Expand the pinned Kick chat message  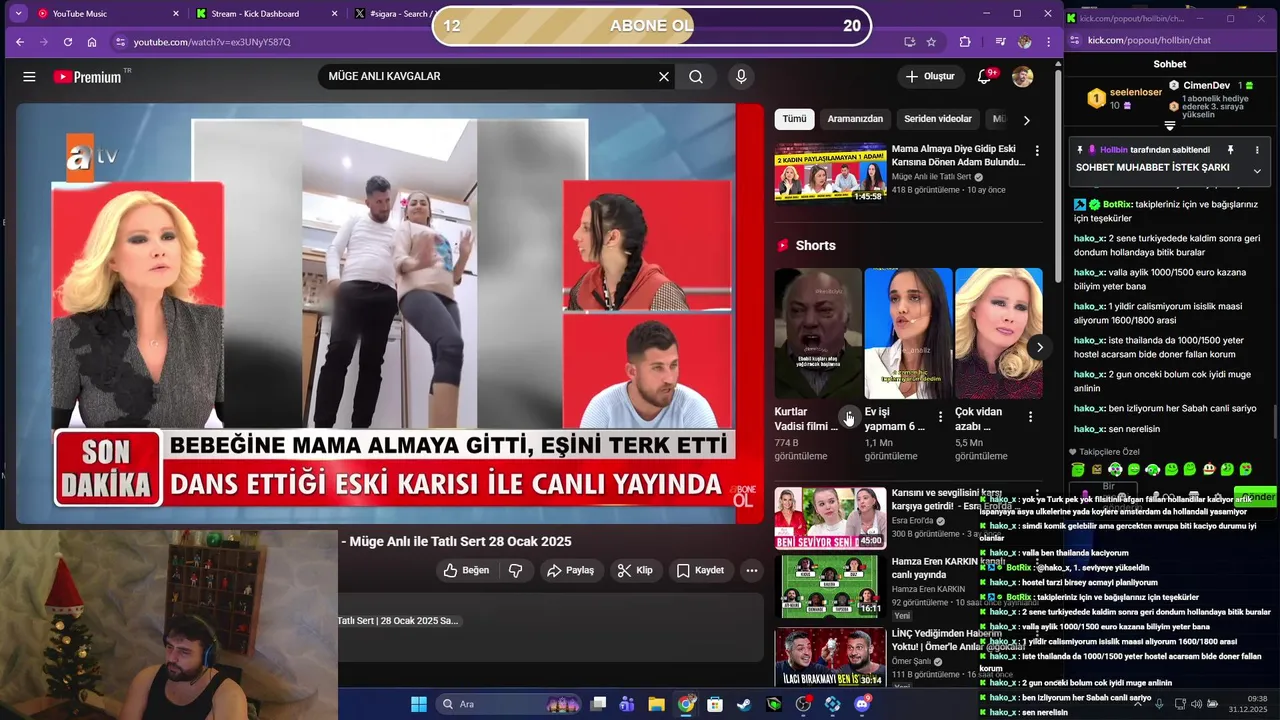[1257, 171]
